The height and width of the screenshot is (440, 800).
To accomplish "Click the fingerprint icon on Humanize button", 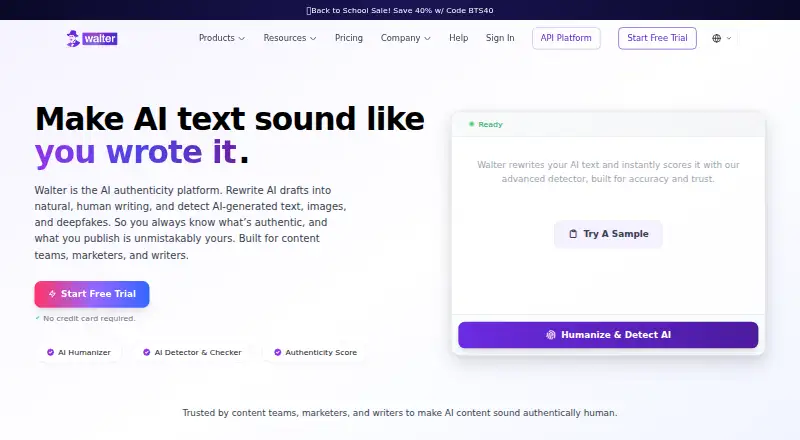I will click(x=551, y=335).
